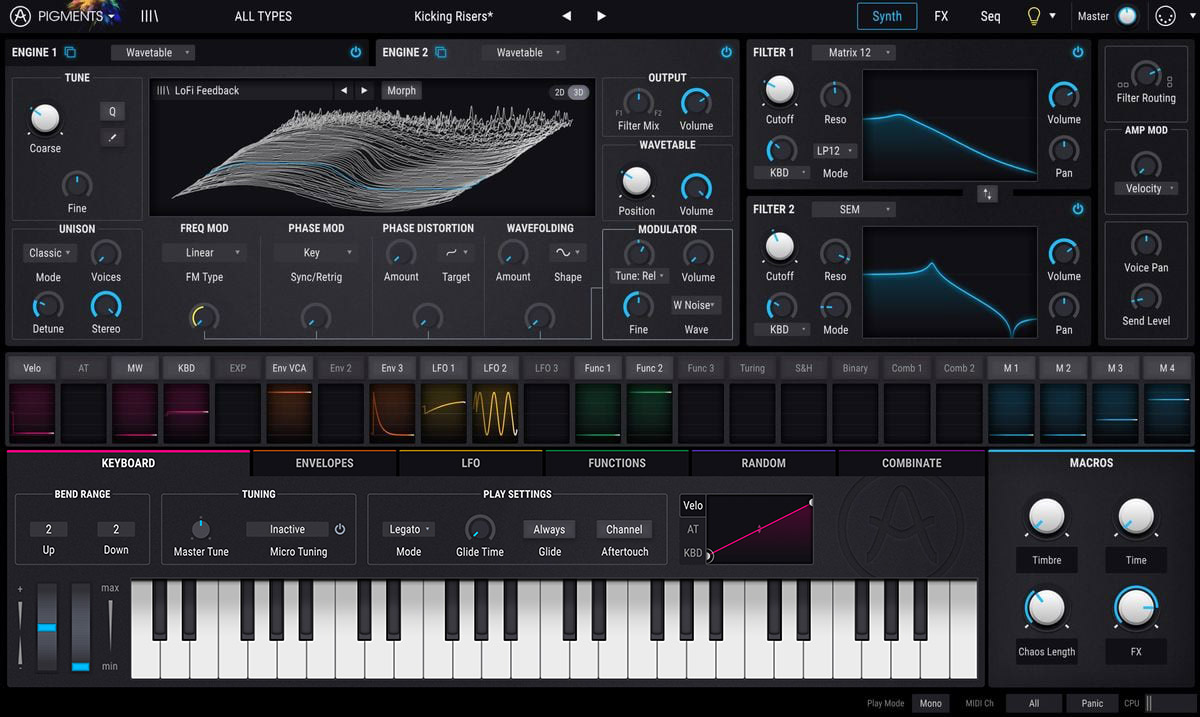Viewport: 1200px width, 717px height.
Task: Click the mod wheel slider
Action: click(x=80, y=628)
